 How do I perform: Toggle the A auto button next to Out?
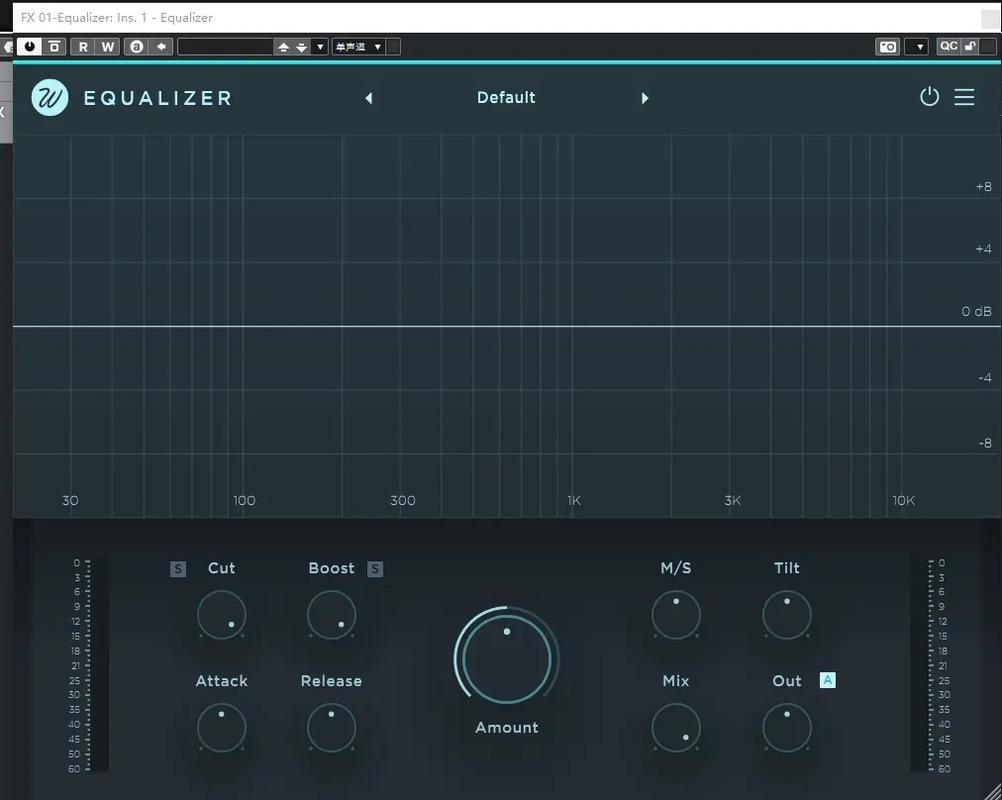[827, 680]
